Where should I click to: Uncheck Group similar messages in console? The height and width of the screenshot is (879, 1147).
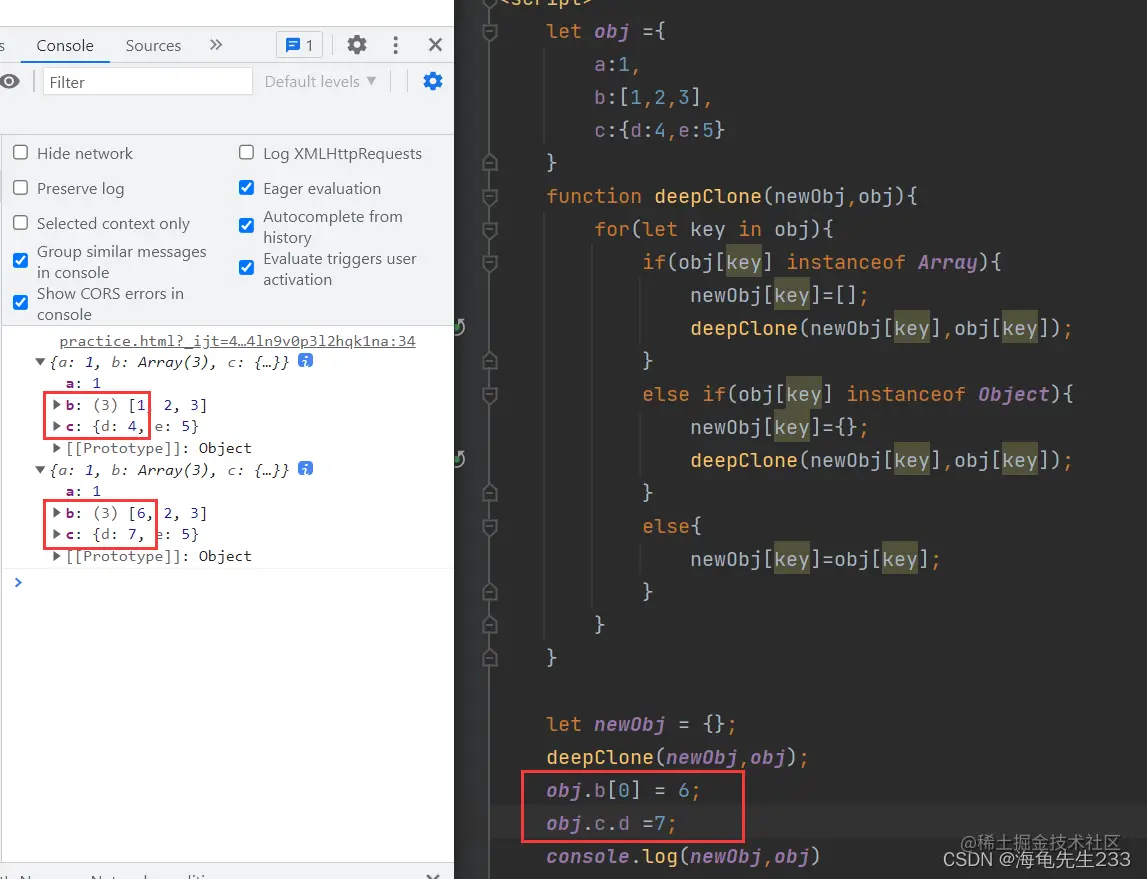[x=20, y=260]
